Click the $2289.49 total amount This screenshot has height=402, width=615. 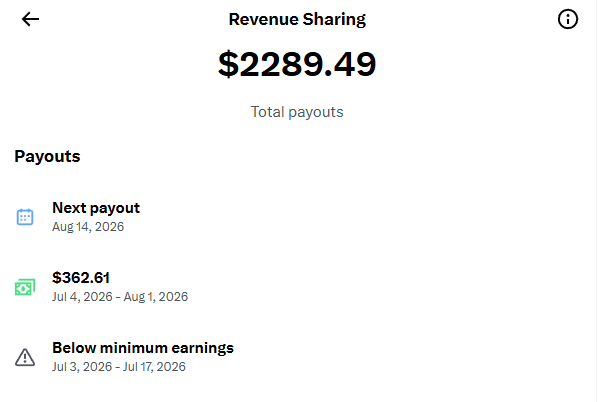click(297, 64)
